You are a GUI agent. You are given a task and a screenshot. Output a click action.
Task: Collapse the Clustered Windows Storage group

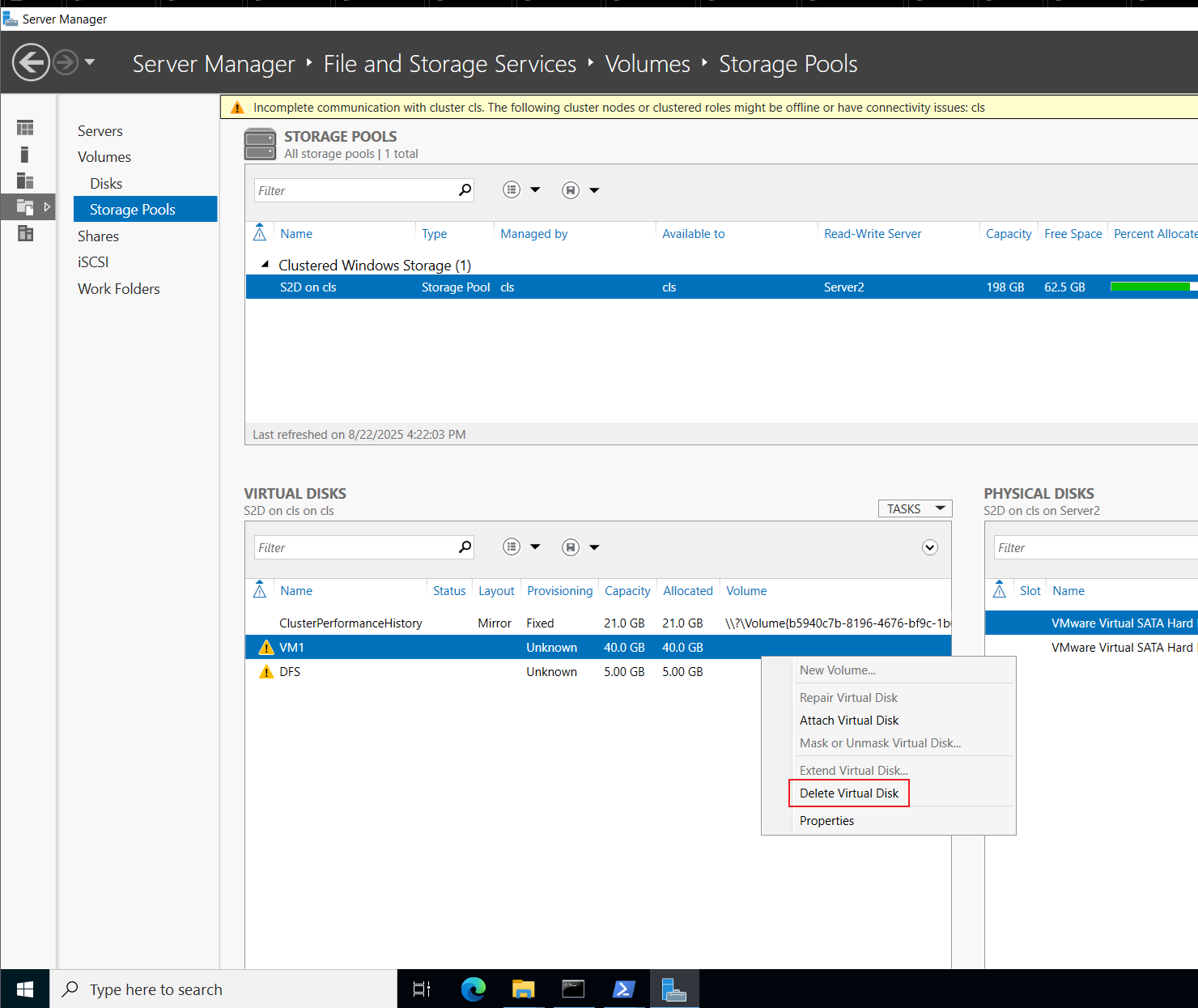tap(265, 265)
